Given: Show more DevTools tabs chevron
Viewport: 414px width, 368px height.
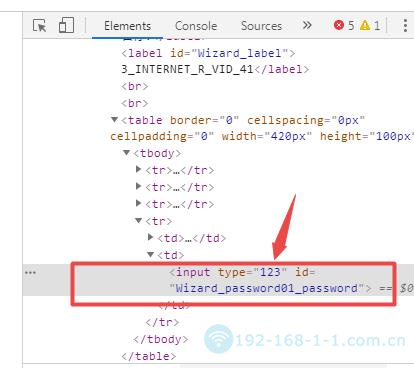Looking at the screenshot, I should point(307,25).
